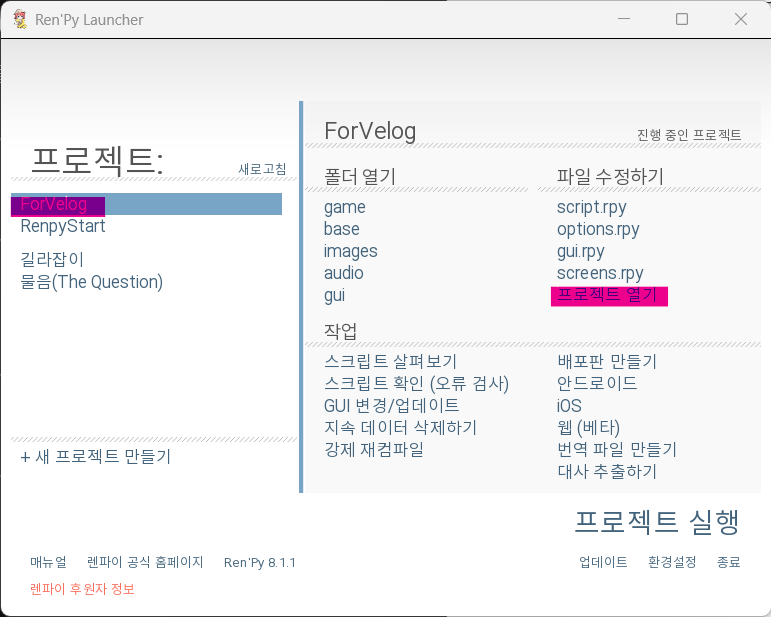This screenshot has width=771, height=617.
Task: Maximize the Ren'Py Launcher window
Action: [682, 19]
